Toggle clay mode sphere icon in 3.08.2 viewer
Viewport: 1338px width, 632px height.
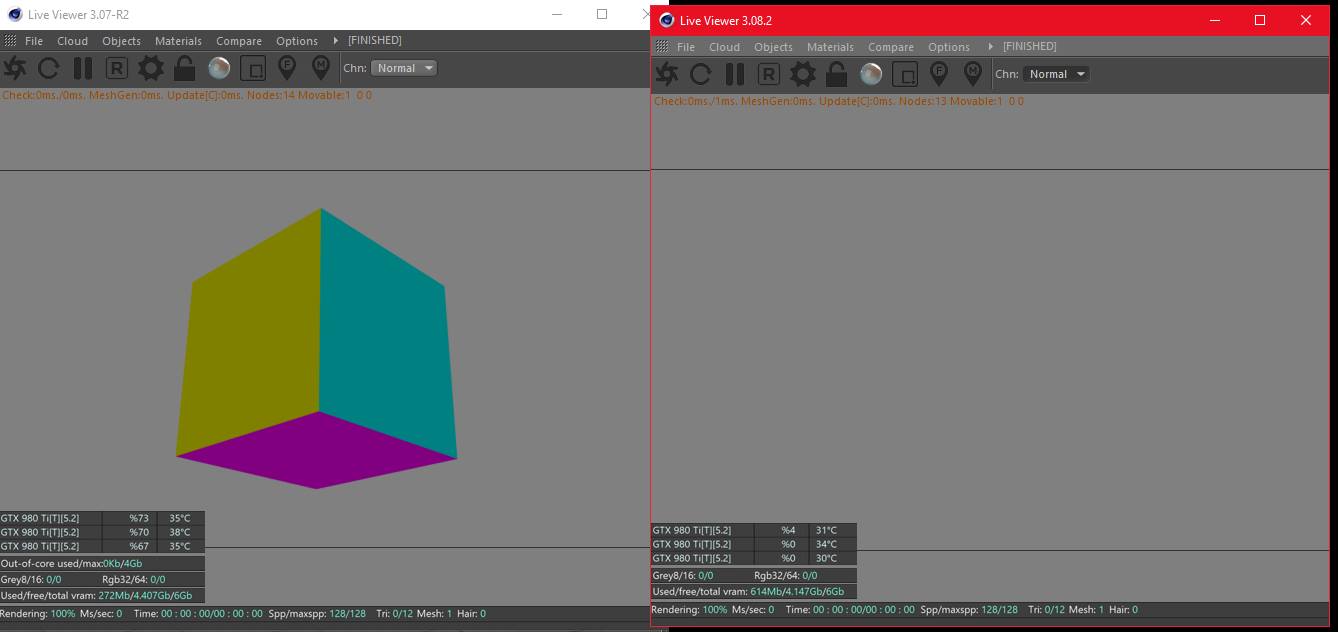pyautogui.click(x=871, y=74)
